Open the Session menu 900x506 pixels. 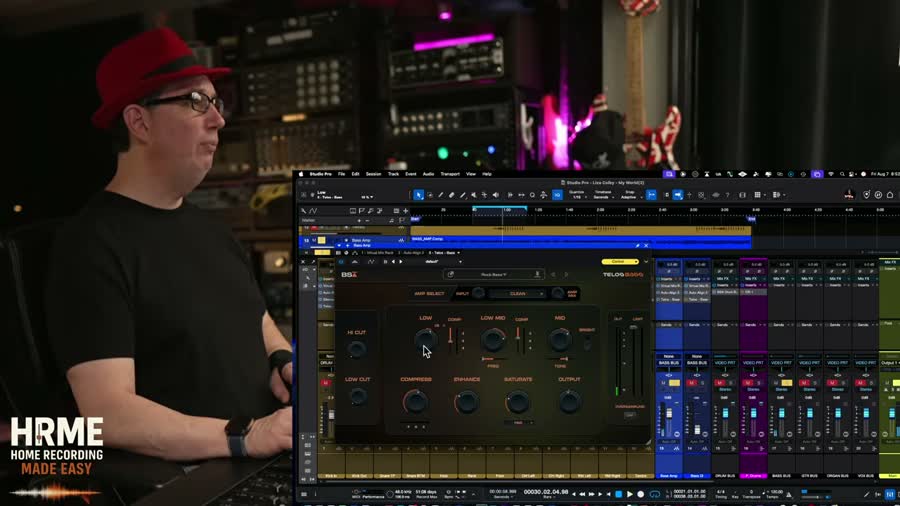374,174
